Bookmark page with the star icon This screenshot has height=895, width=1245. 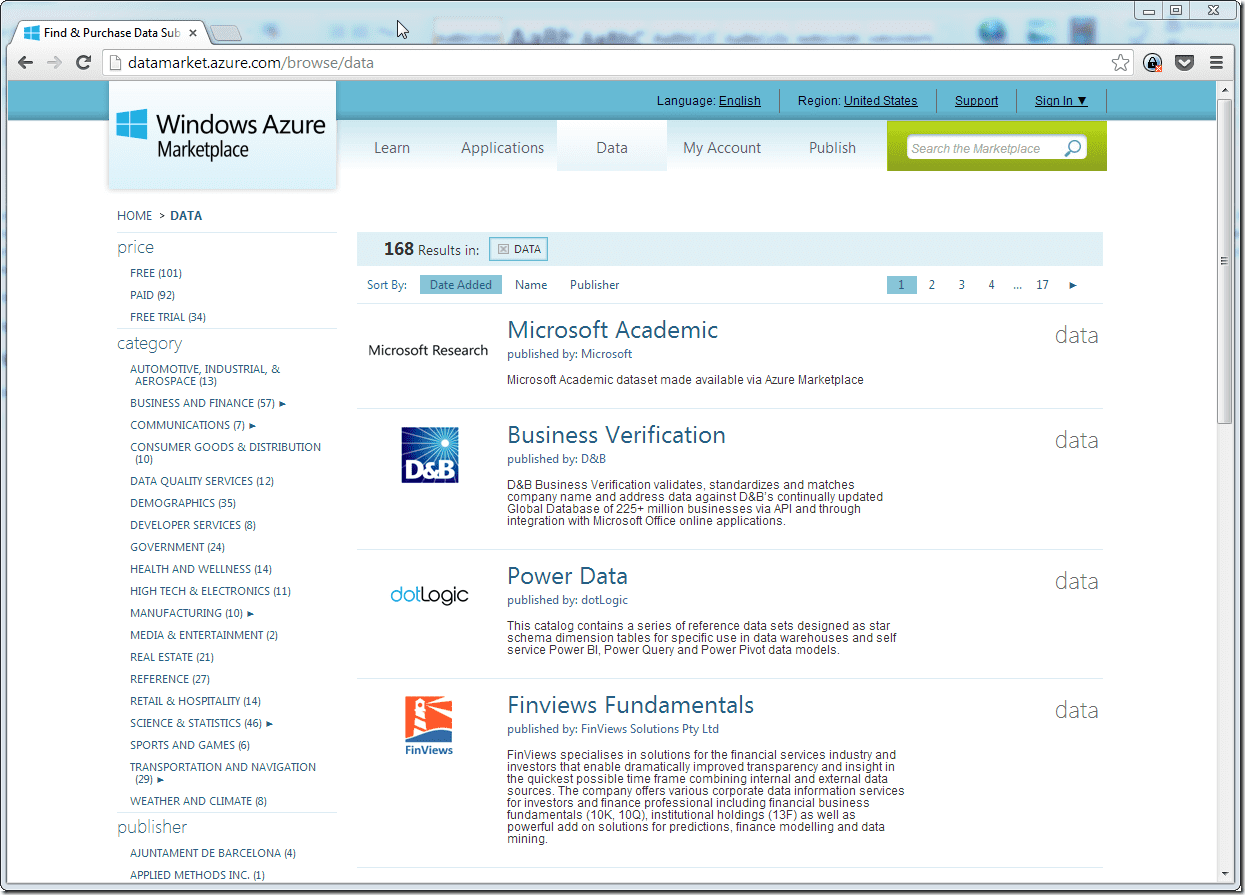click(x=1121, y=62)
